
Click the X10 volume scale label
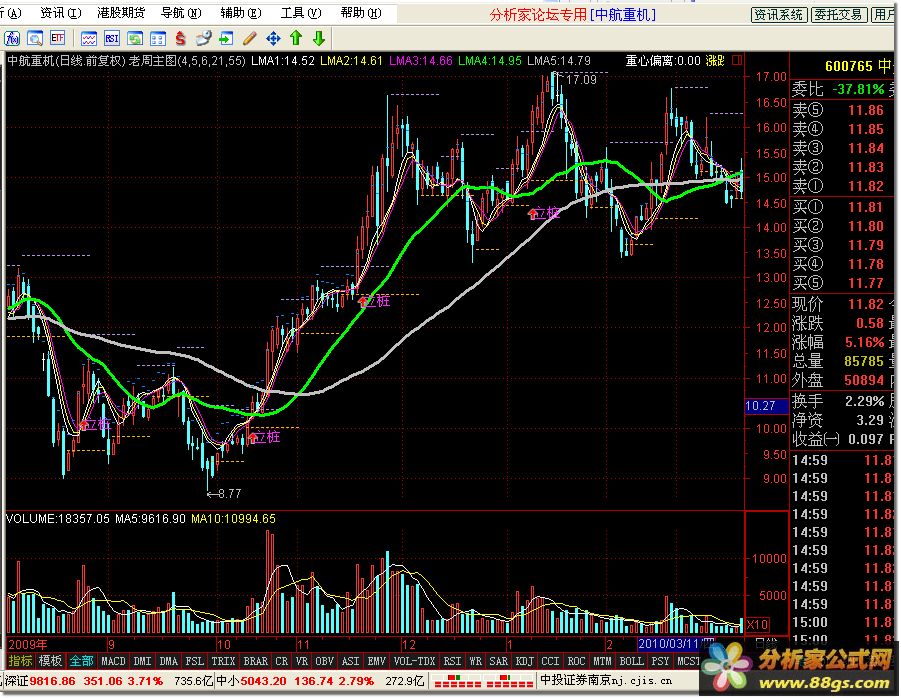point(757,624)
